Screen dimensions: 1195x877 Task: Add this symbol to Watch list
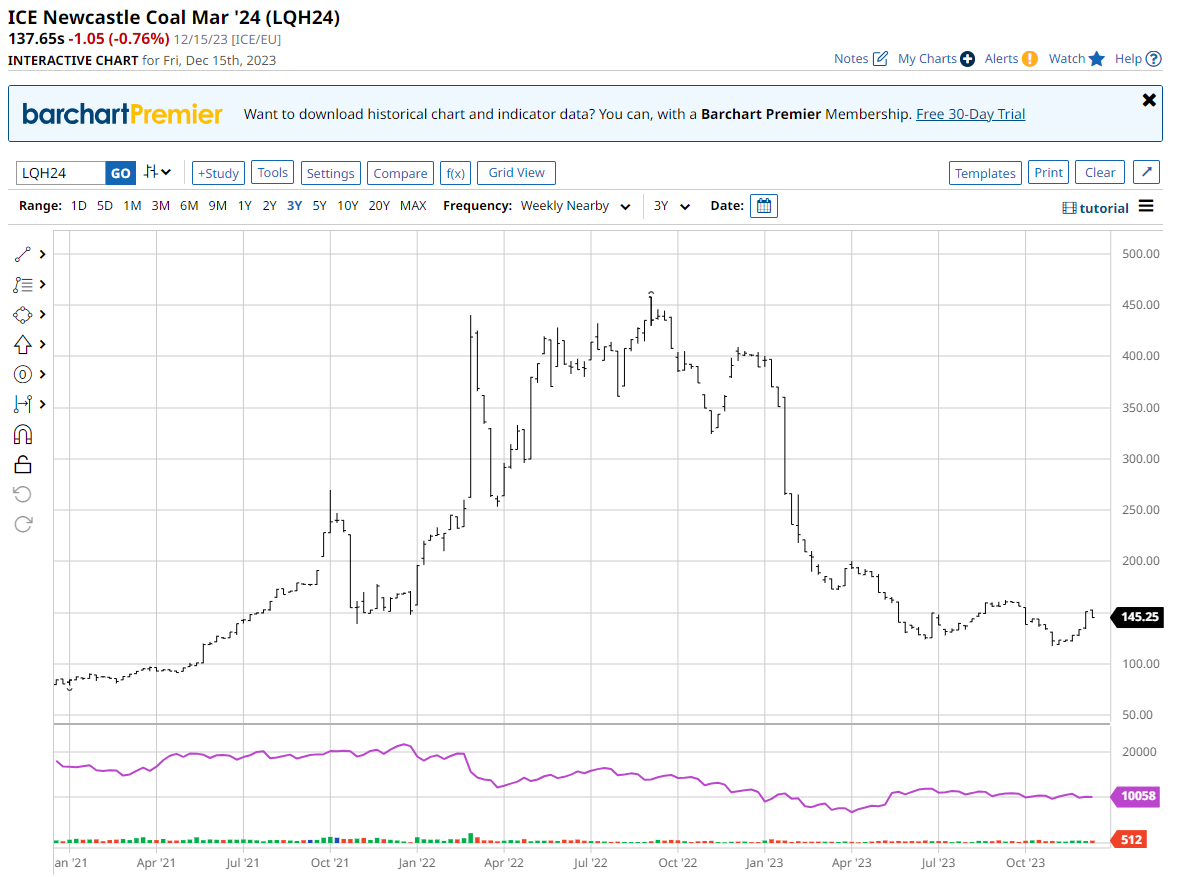pyautogui.click(x=1076, y=59)
